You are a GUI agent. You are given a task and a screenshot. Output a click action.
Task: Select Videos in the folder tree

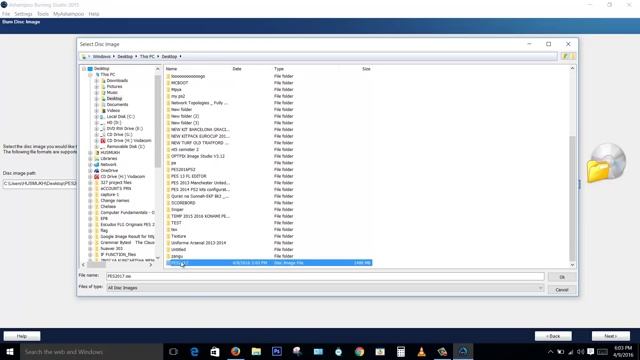click(x=113, y=111)
